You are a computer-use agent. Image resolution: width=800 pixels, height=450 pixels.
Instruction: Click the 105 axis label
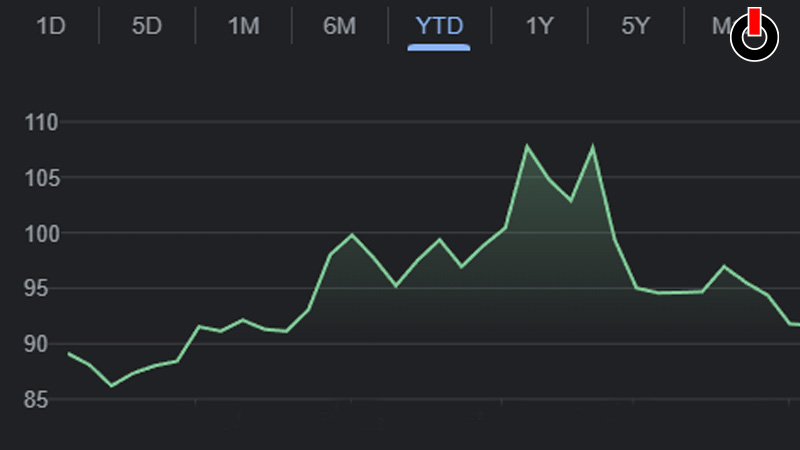coord(42,178)
